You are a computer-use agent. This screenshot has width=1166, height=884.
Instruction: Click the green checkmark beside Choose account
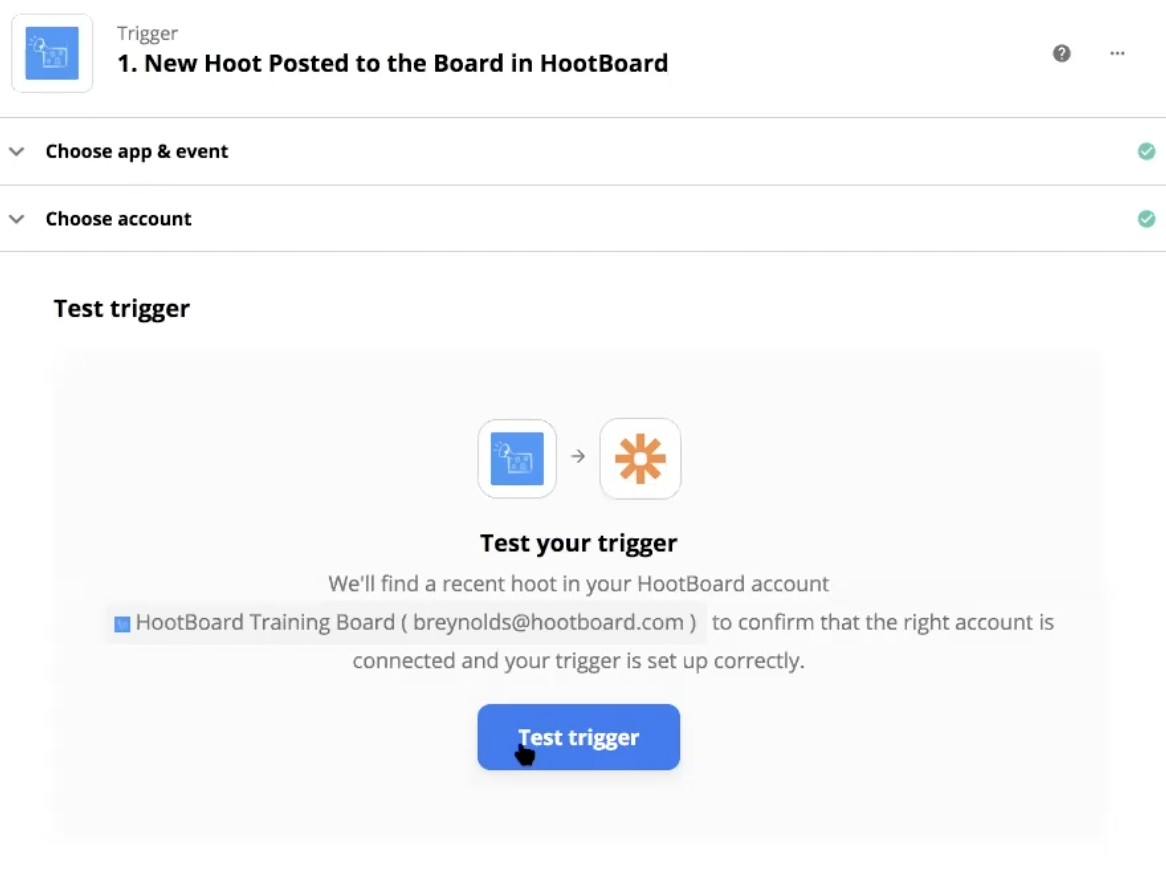[1146, 219]
